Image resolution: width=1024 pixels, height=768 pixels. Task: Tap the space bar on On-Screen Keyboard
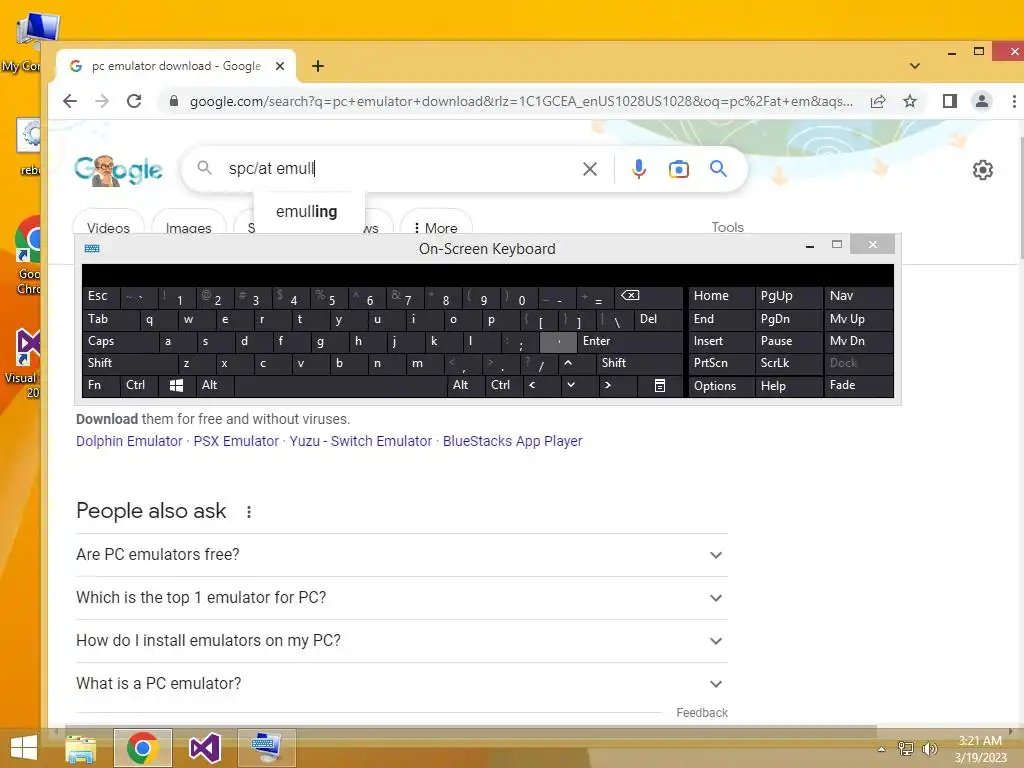click(340, 385)
